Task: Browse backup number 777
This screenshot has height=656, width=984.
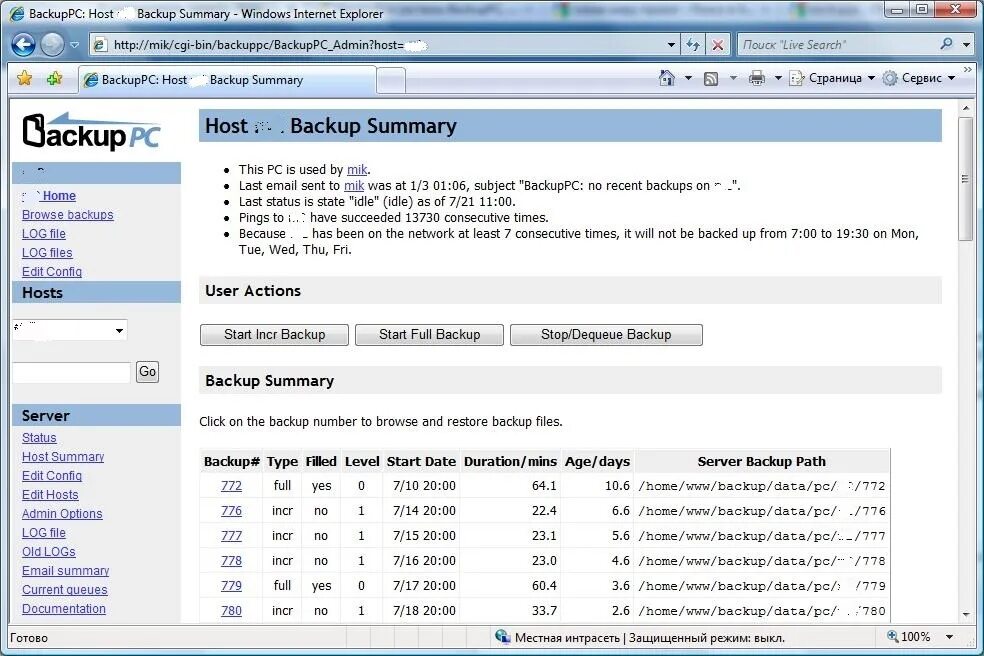Action: [x=232, y=535]
